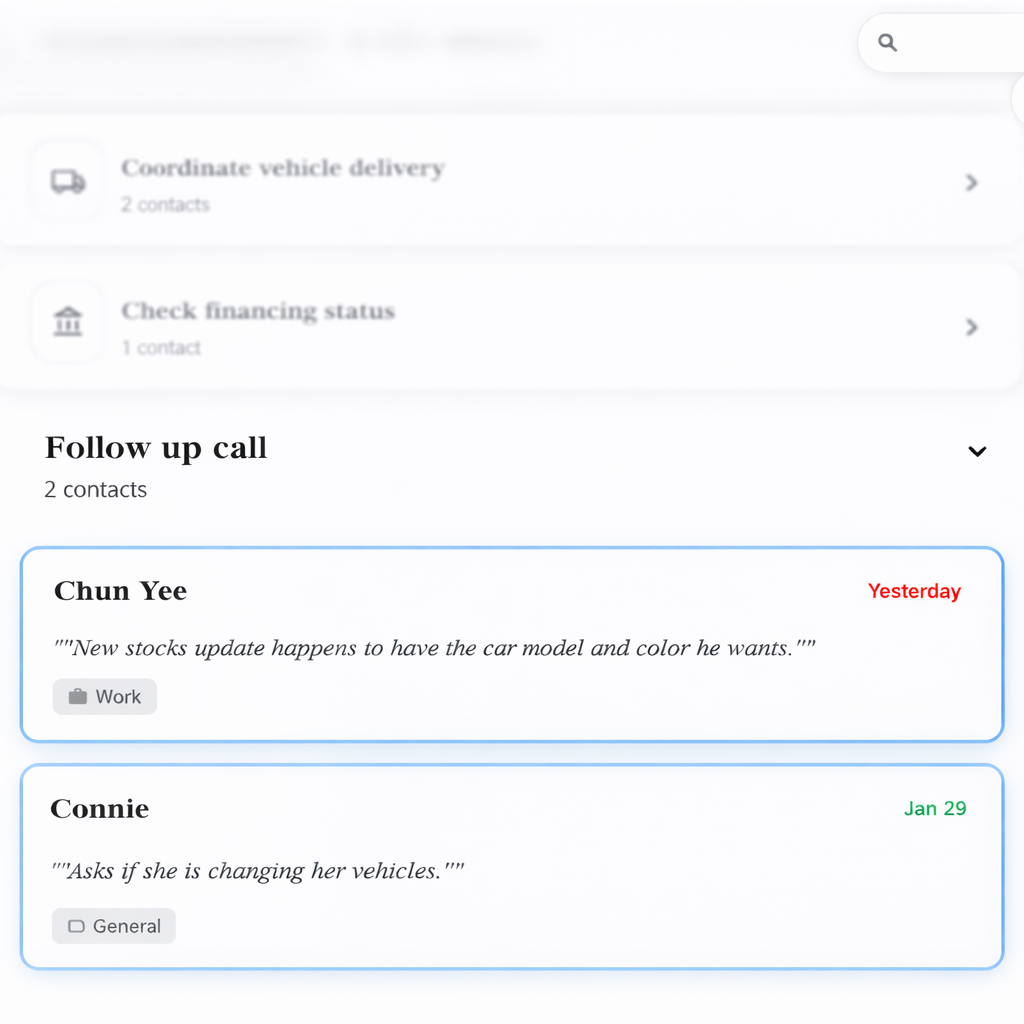Click the General tag's label icon
Screen dimensions: 1024x1024
coord(76,926)
